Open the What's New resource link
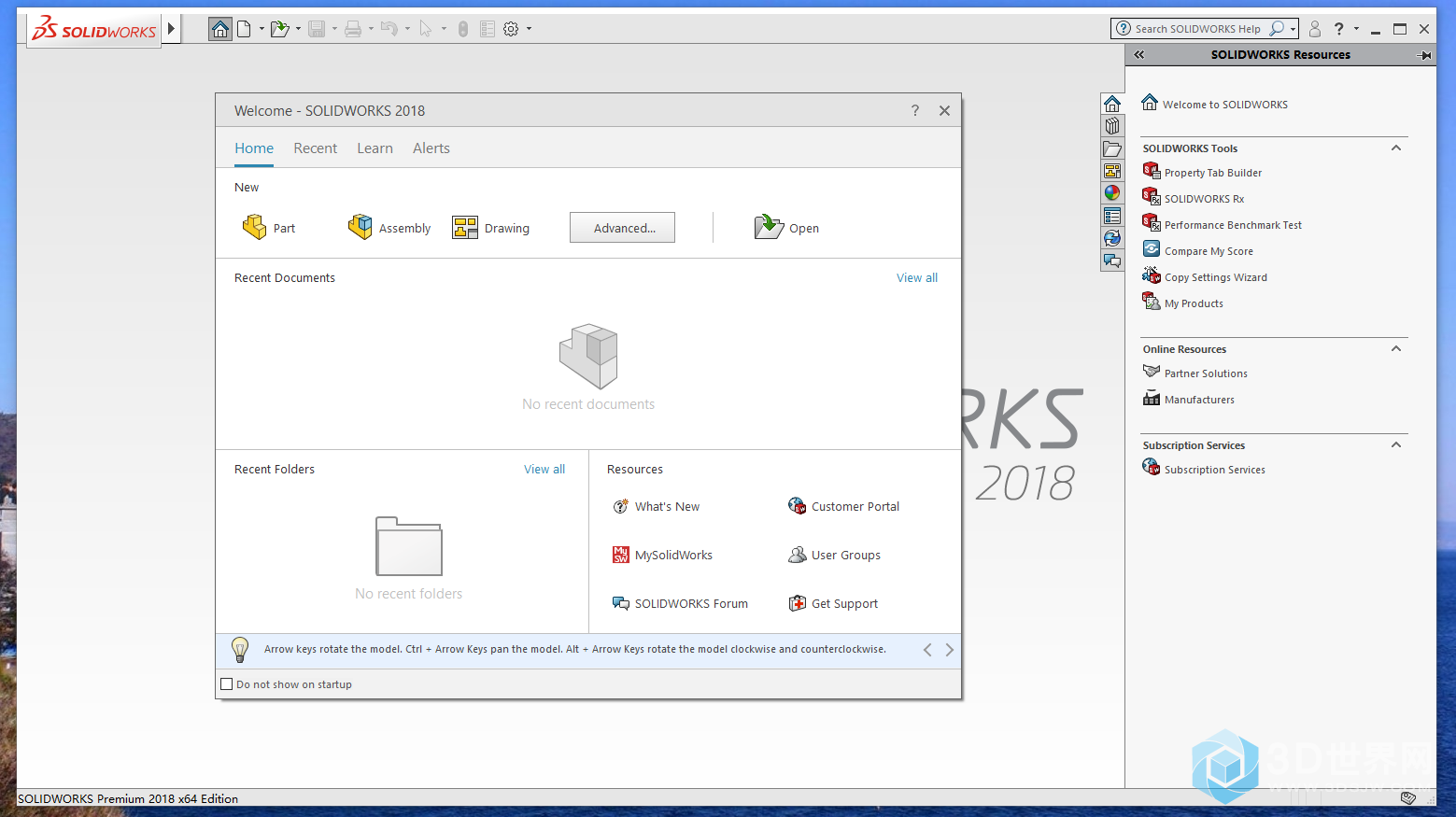 tap(656, 506)
